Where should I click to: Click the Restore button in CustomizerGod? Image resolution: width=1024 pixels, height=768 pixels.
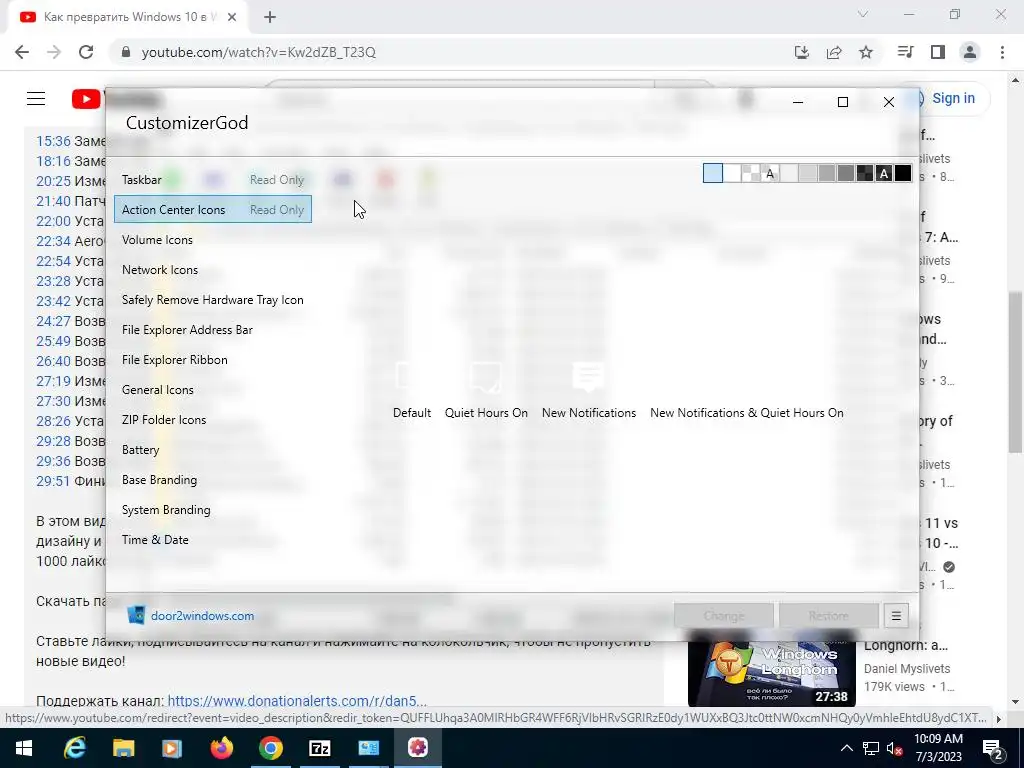pos(829,616)
